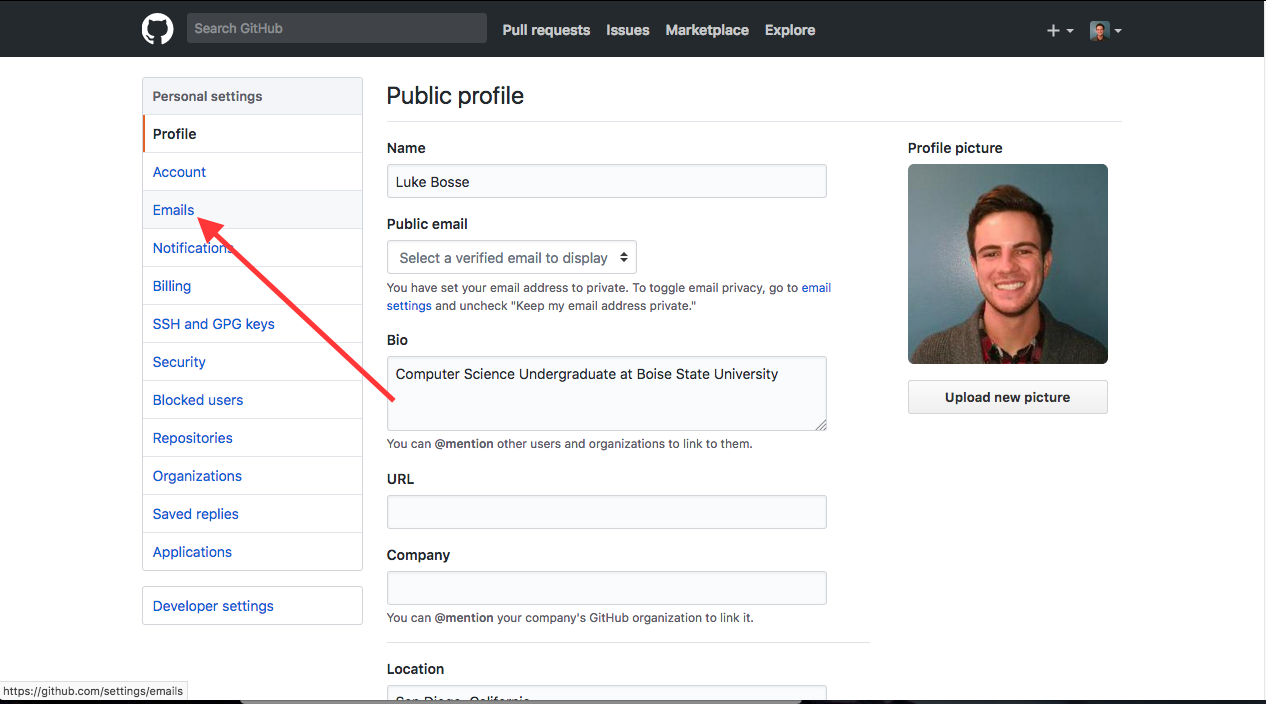The image size is (1266, 704).
Task: Open Organizations settings
Action: point(253,476)
